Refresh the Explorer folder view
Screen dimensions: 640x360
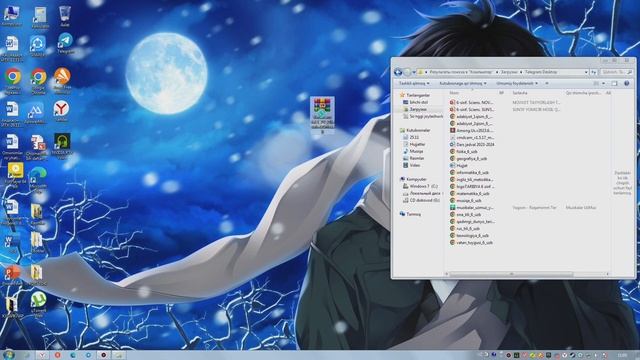click(593, 72)
